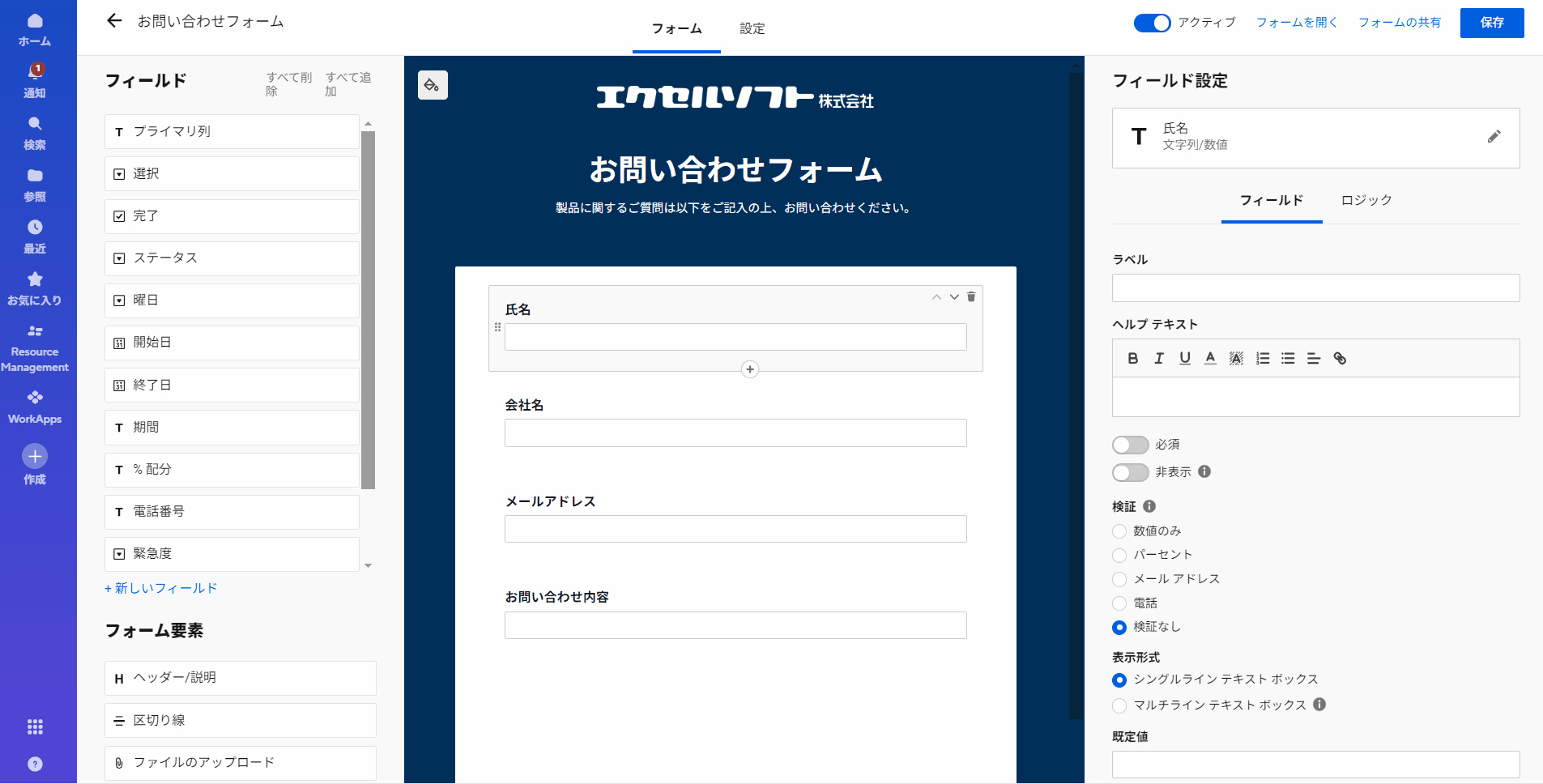1543x784 pixels.
Task: Click the plus icon below 氏名 field
Action: tap(750, 369)
